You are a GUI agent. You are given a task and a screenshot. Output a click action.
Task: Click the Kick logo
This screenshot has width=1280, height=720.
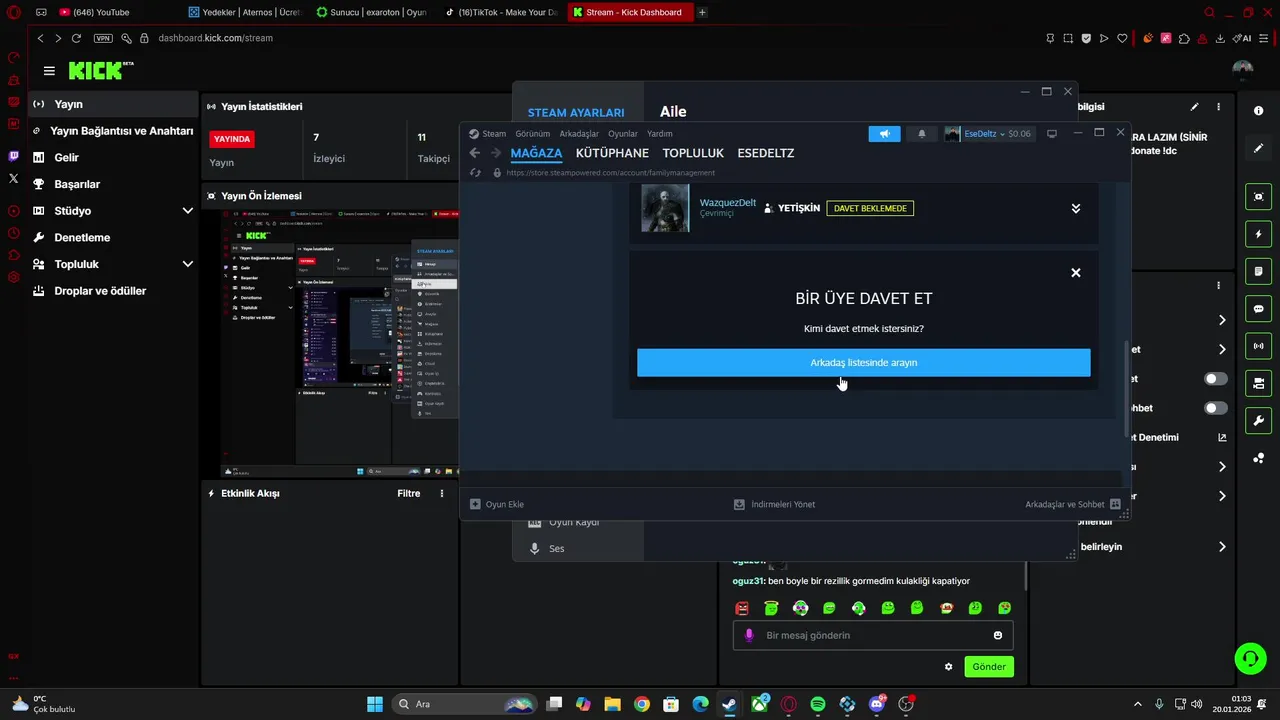100,70
